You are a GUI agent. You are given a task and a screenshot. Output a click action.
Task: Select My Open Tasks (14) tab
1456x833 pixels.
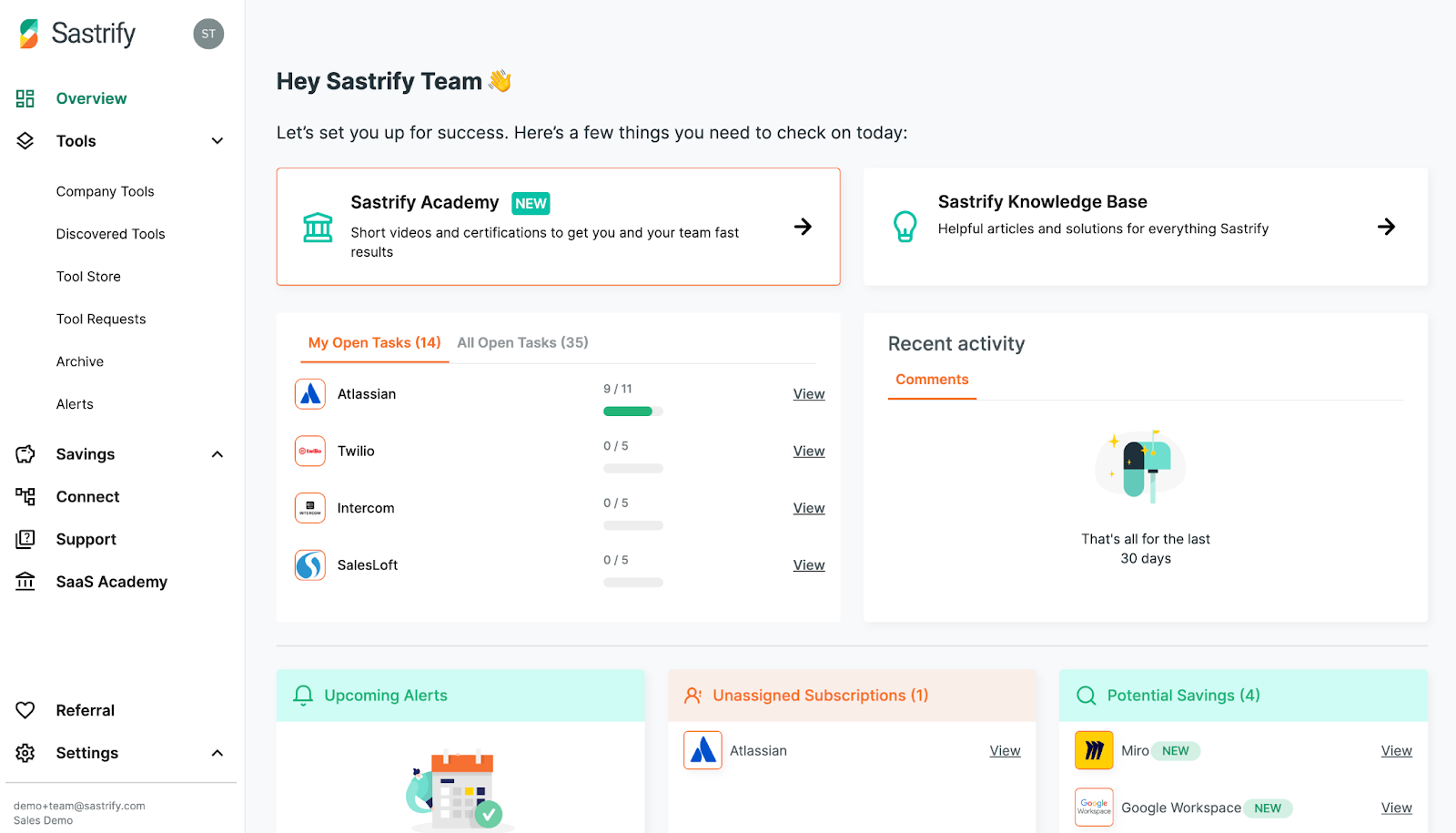click(374, 343)
